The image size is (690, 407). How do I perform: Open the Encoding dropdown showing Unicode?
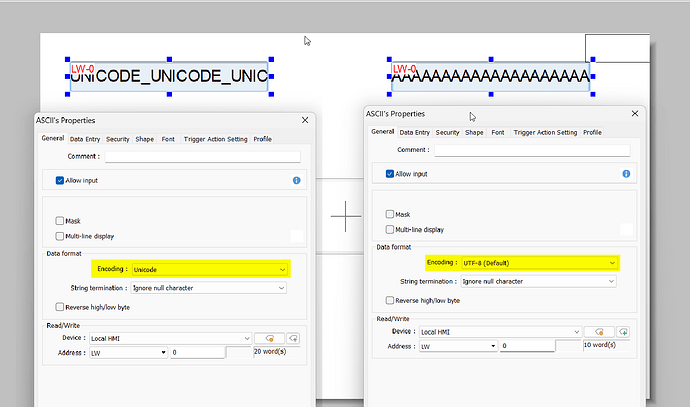(x=210, y=269)
